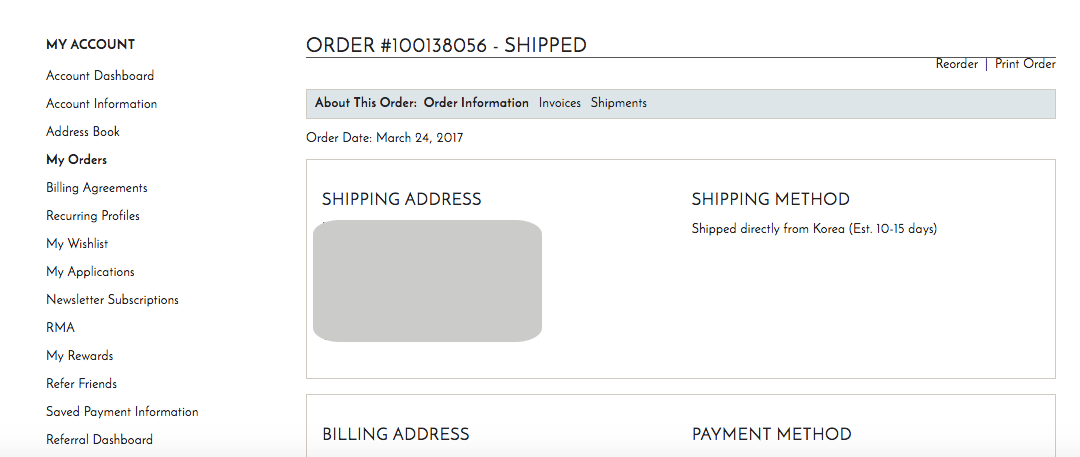
Task: Click the RMA link
Action: click(x=60, y=328)
